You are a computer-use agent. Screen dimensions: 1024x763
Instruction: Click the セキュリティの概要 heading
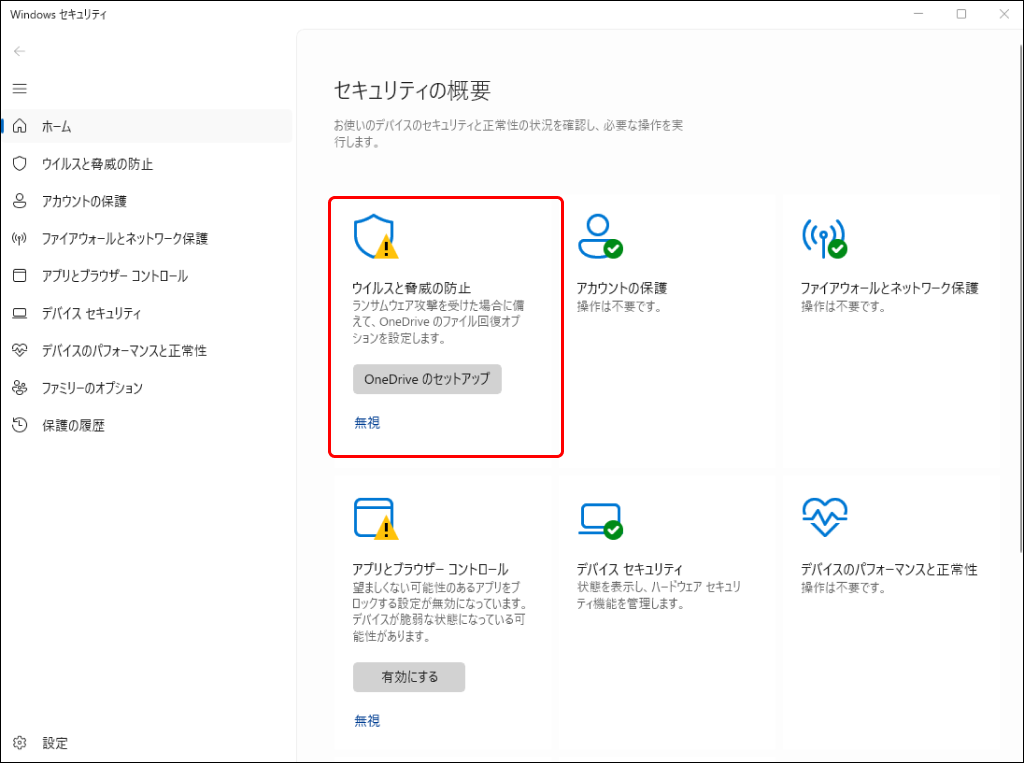click(412, 90)
